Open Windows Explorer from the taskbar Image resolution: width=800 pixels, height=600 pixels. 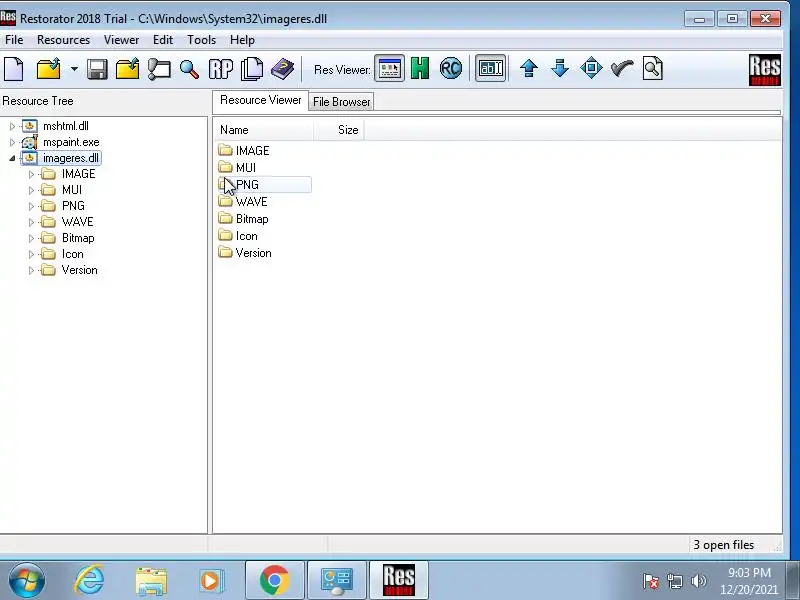point(151,581)
